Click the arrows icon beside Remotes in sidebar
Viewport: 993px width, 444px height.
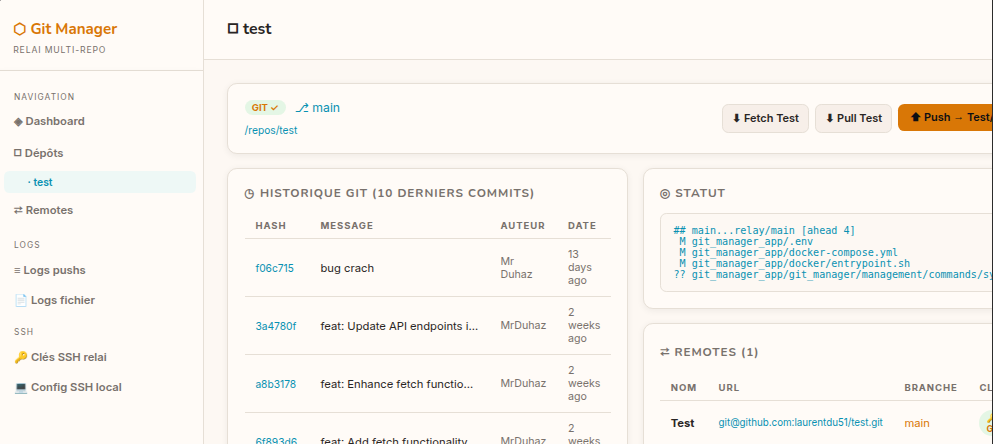coord(18,210)
